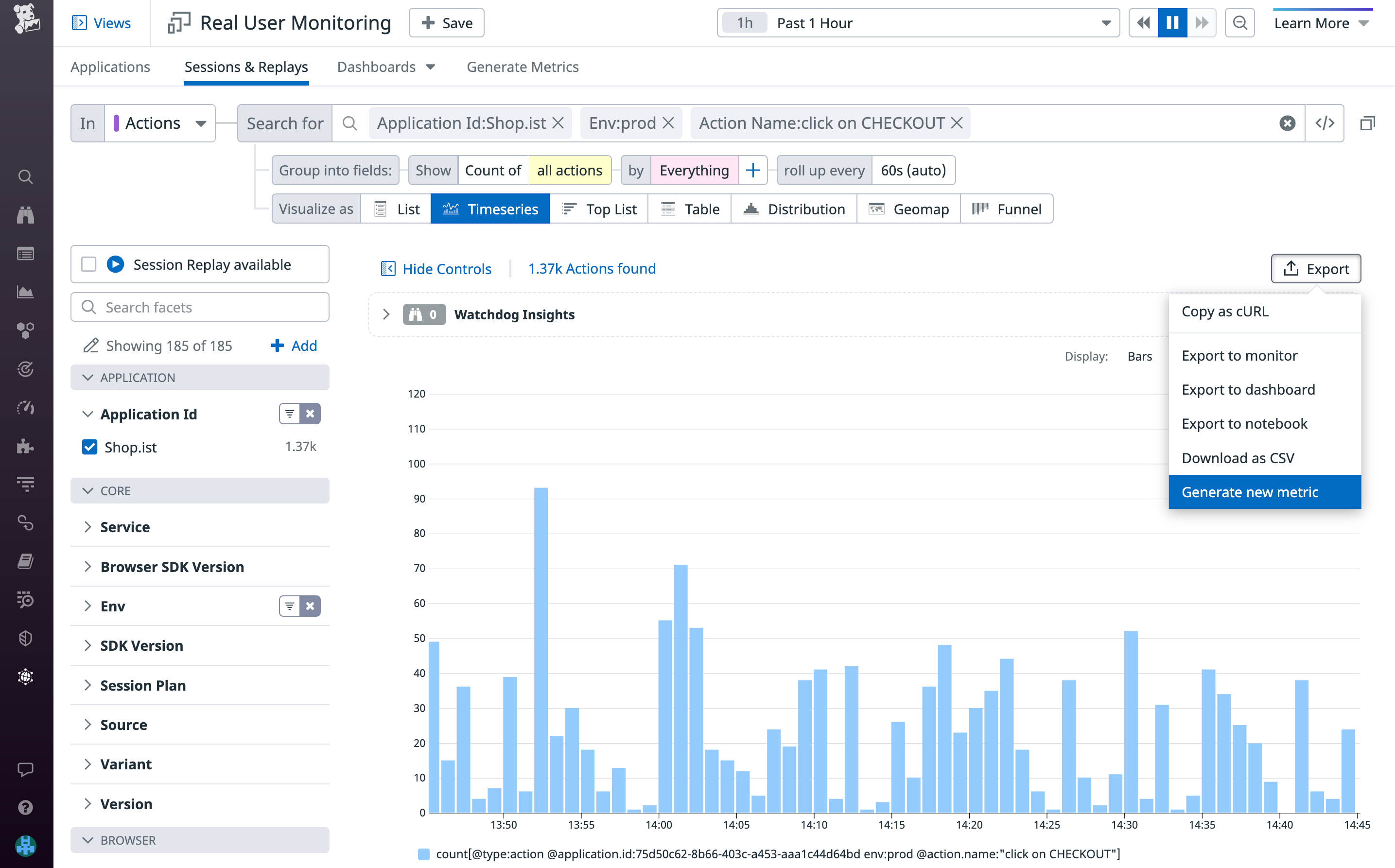Switch to the Top List visualization
This screenshot has height=868, width=1395.
click(x=599, y=209)
